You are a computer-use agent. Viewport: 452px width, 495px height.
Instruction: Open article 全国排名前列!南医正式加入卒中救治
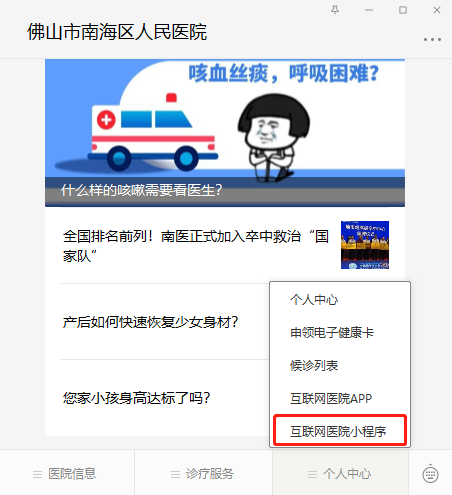196,246
